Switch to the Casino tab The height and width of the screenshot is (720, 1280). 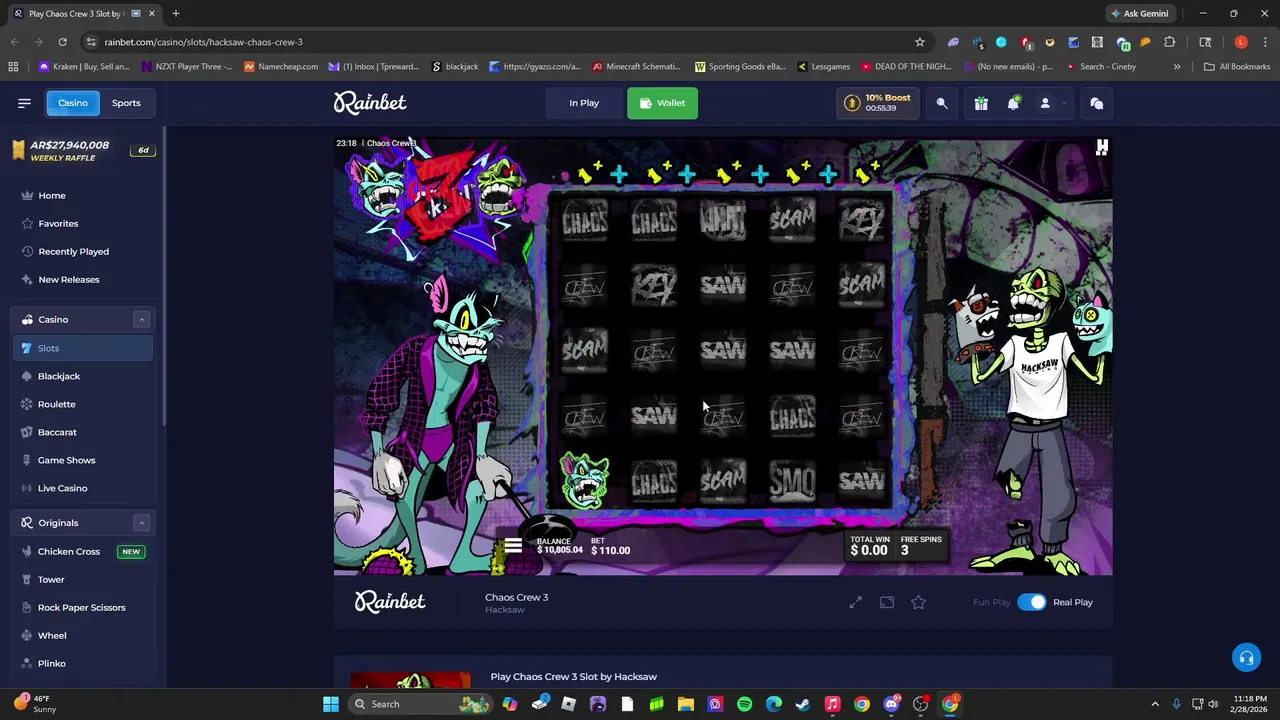pyautogui.click(x=72, y=103)
